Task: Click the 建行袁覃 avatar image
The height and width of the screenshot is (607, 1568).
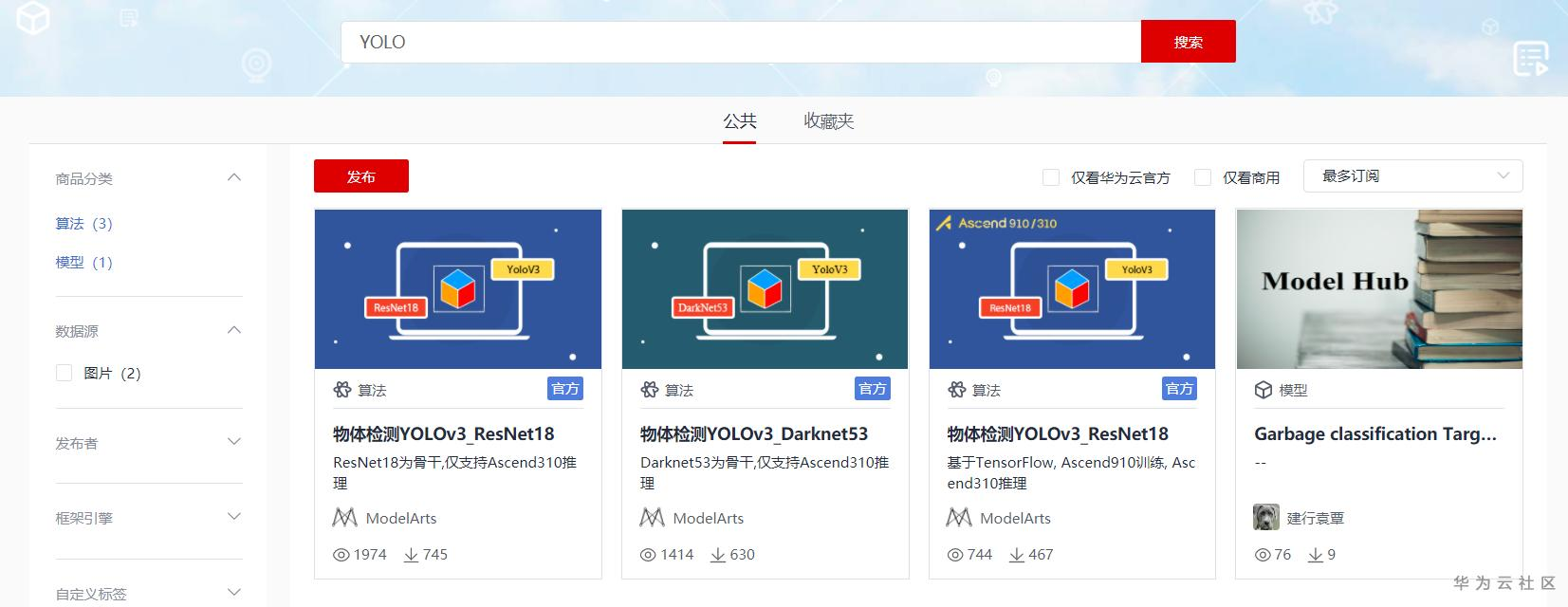Action: (x=1266, y=517)
